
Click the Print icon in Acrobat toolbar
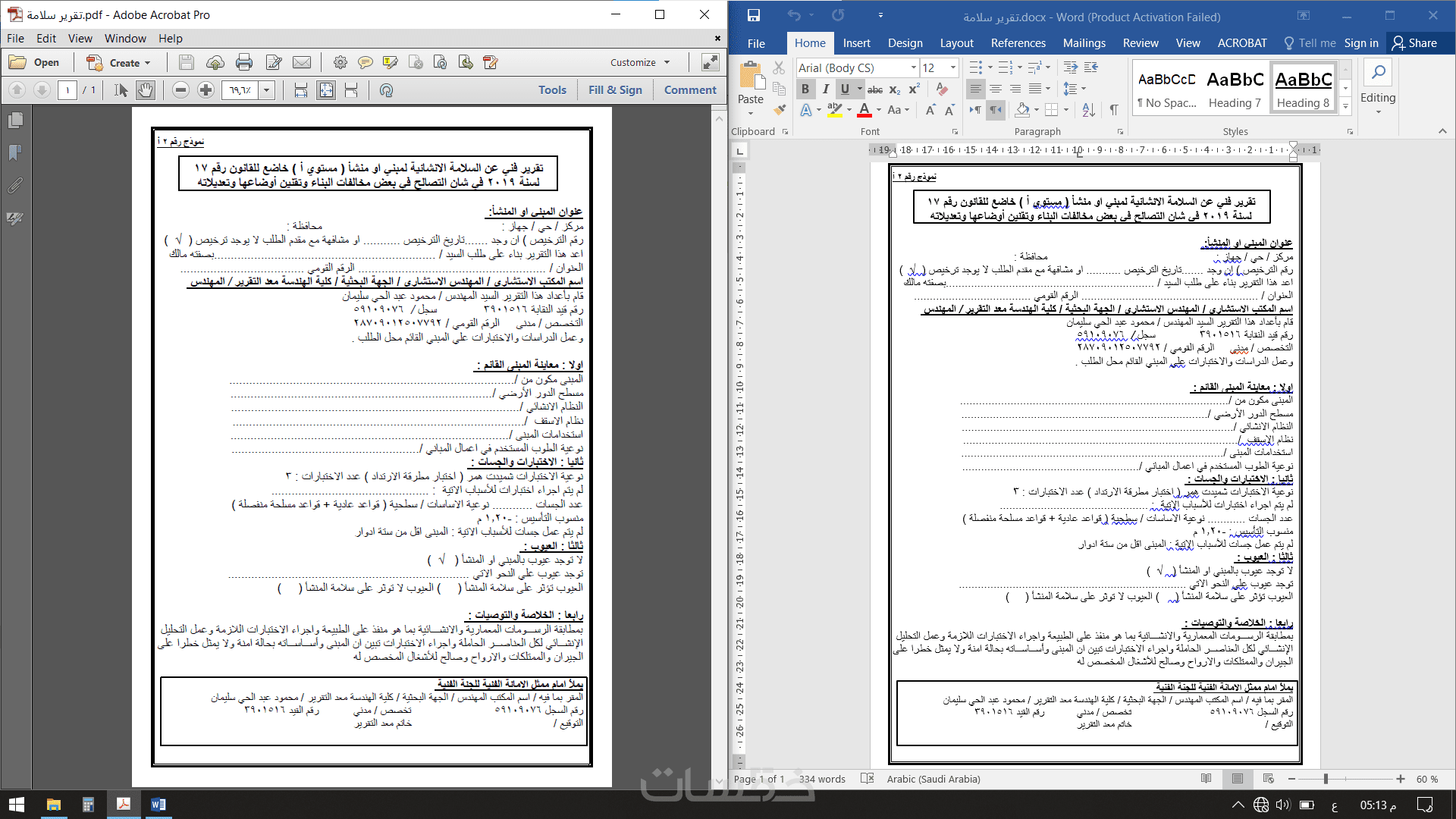pyautogui.click(x=244, y=62)
